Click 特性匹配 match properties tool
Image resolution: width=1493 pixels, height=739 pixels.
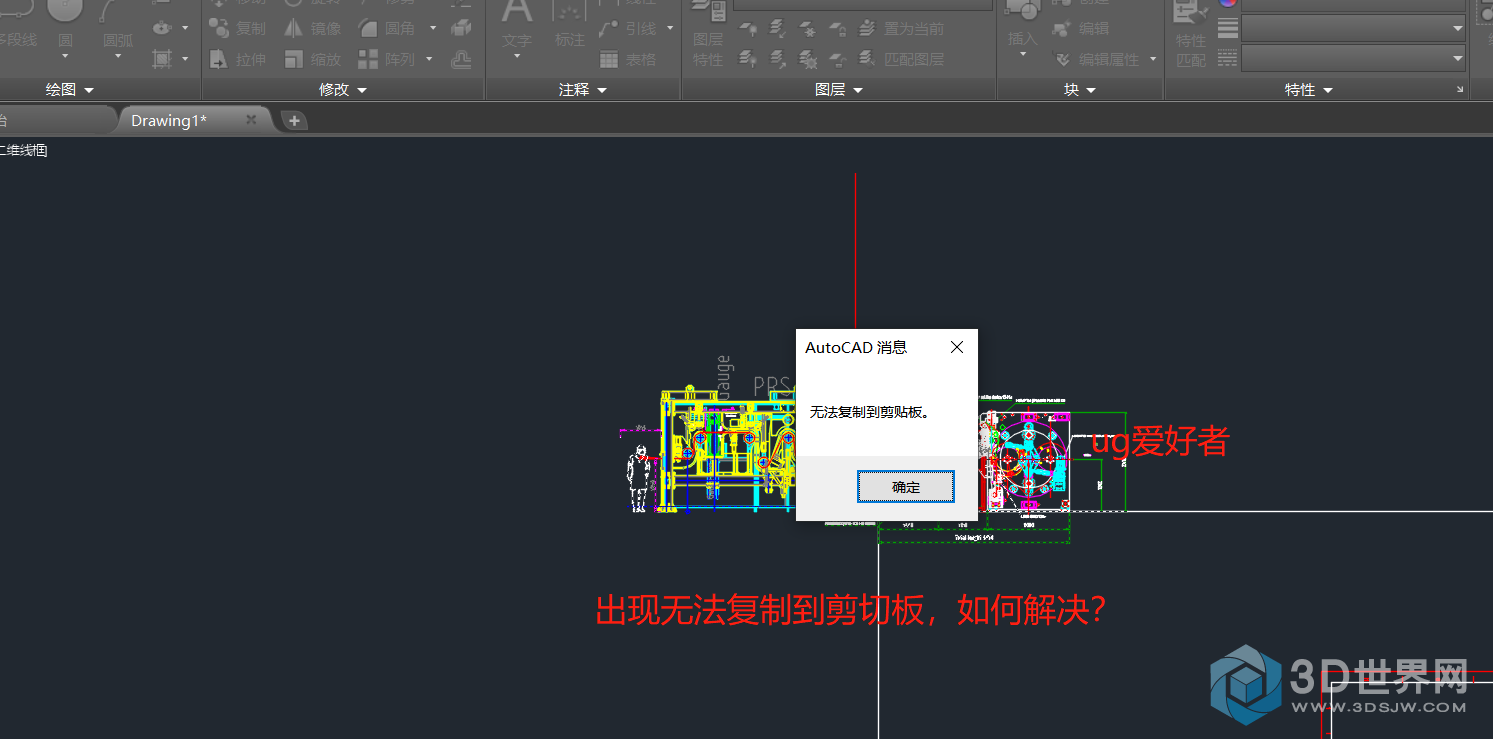point(1190,35)
